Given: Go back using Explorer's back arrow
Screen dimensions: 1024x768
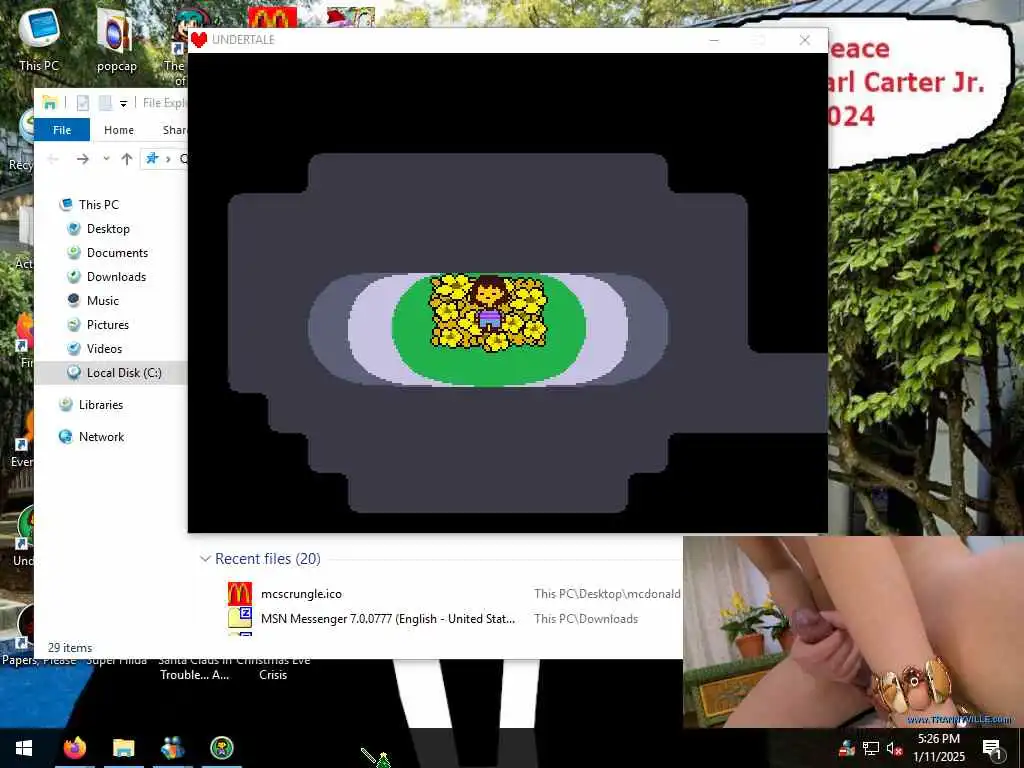Looking at the screenshot, I should coord(54,159).
